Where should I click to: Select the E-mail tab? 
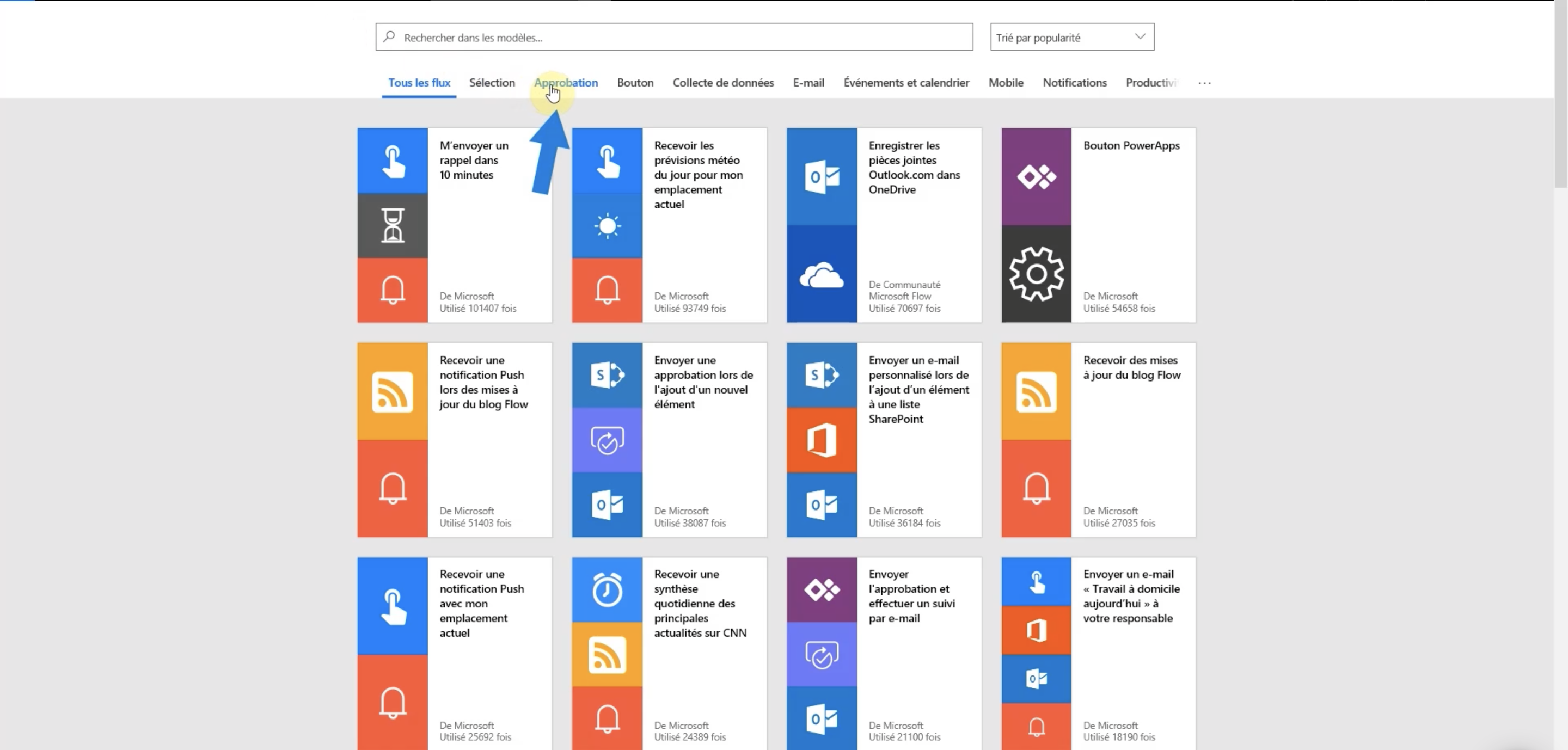click(808, 82)
